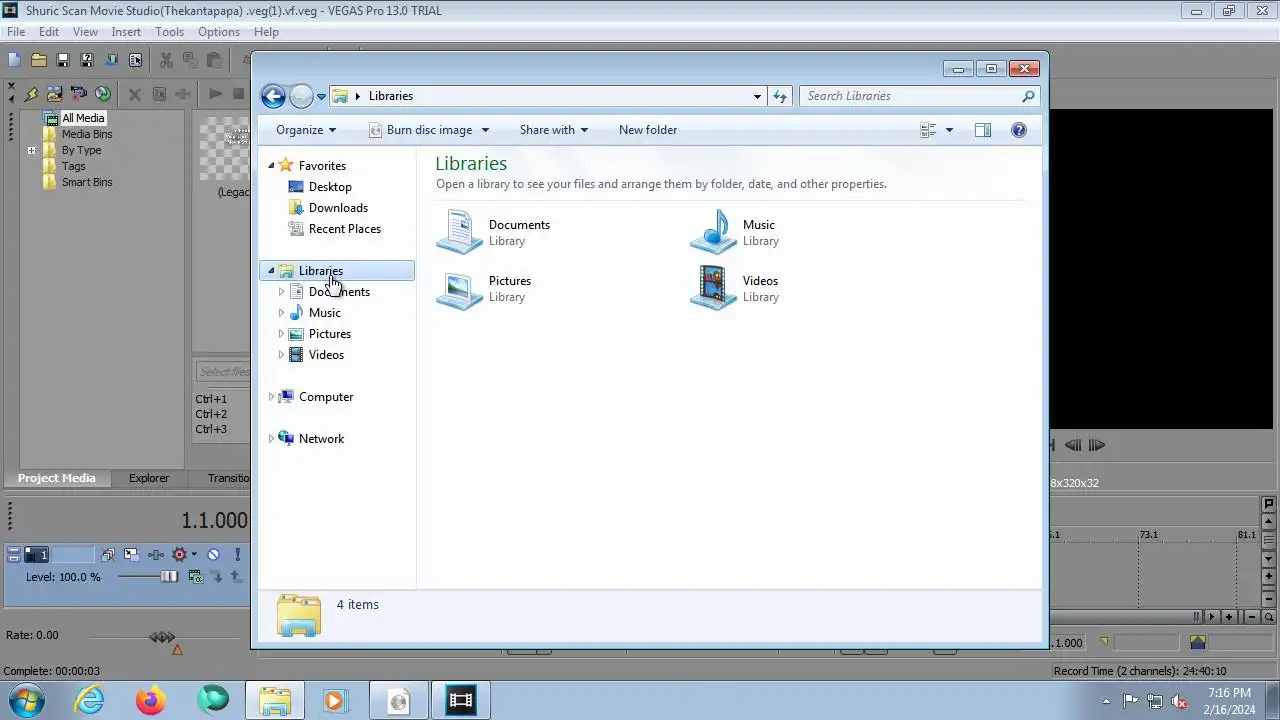Click New folder in Libraries toolbar
This screenshot has height=720, width=1280.
(x=648, y=130)
